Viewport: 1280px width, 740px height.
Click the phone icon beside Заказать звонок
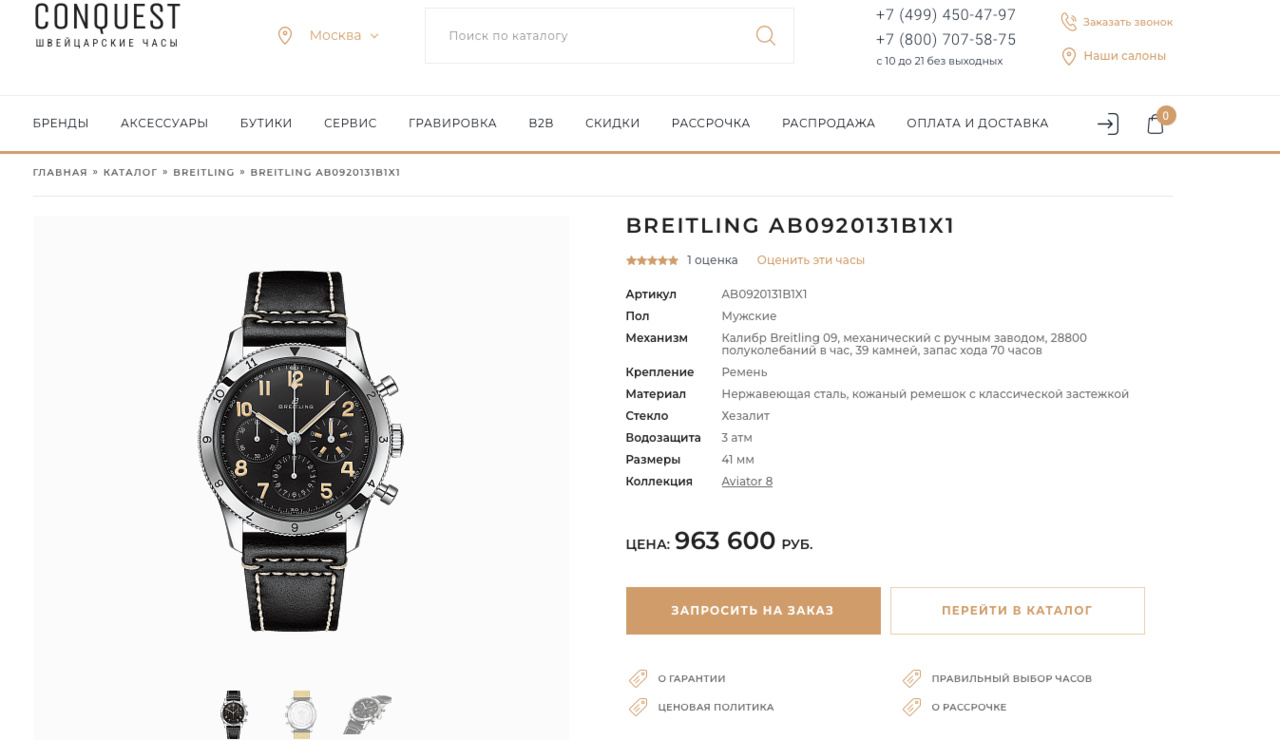(1069, 22)
